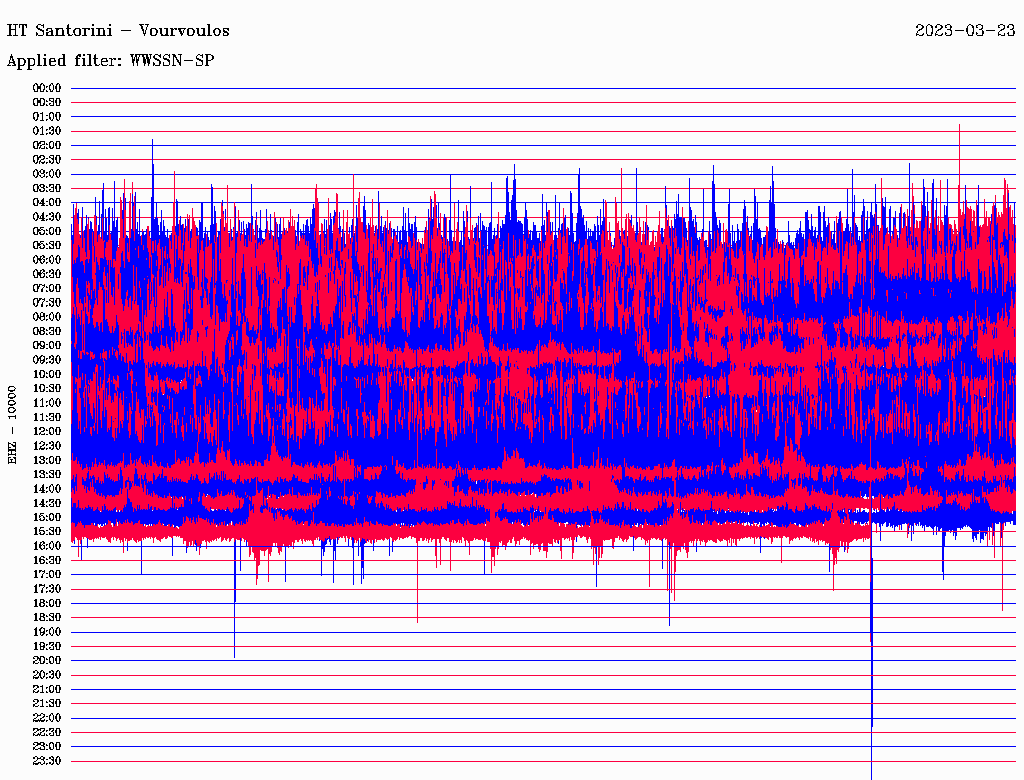1024x780 pixels.
Task: Select the 12:30 time label
Action: click(47, 446)
